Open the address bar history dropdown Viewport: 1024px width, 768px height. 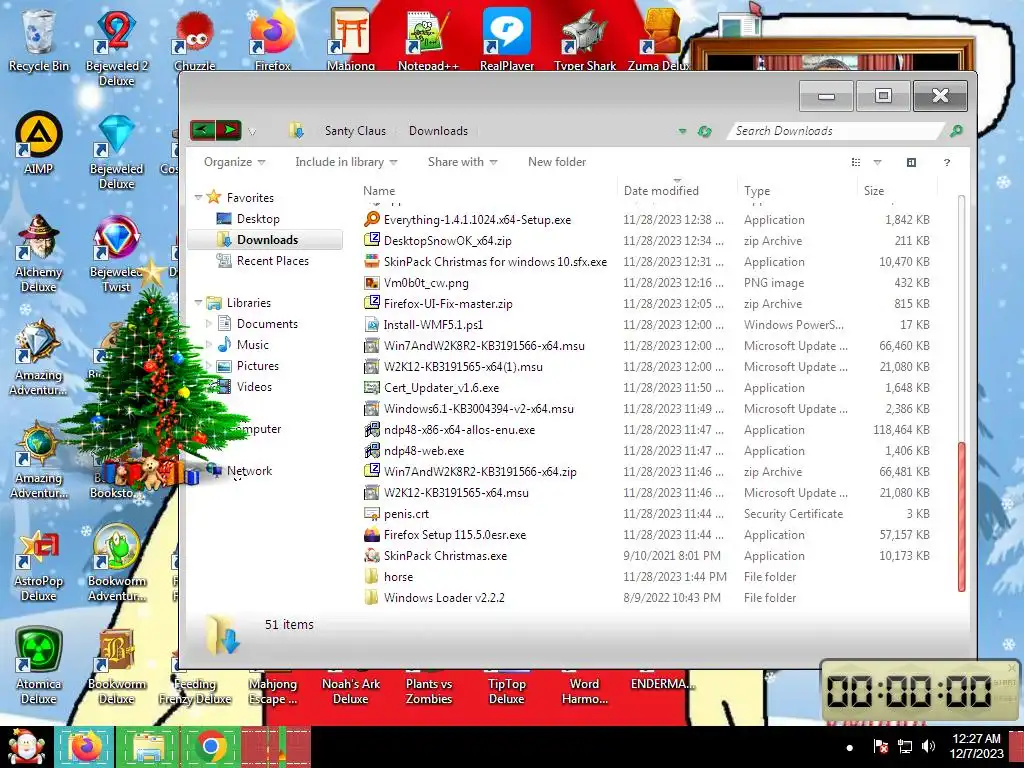682,131
